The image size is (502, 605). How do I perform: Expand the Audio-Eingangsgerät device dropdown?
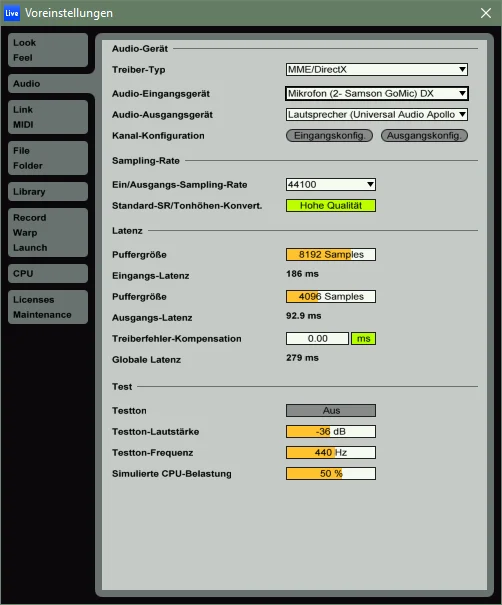coord(377,93)
